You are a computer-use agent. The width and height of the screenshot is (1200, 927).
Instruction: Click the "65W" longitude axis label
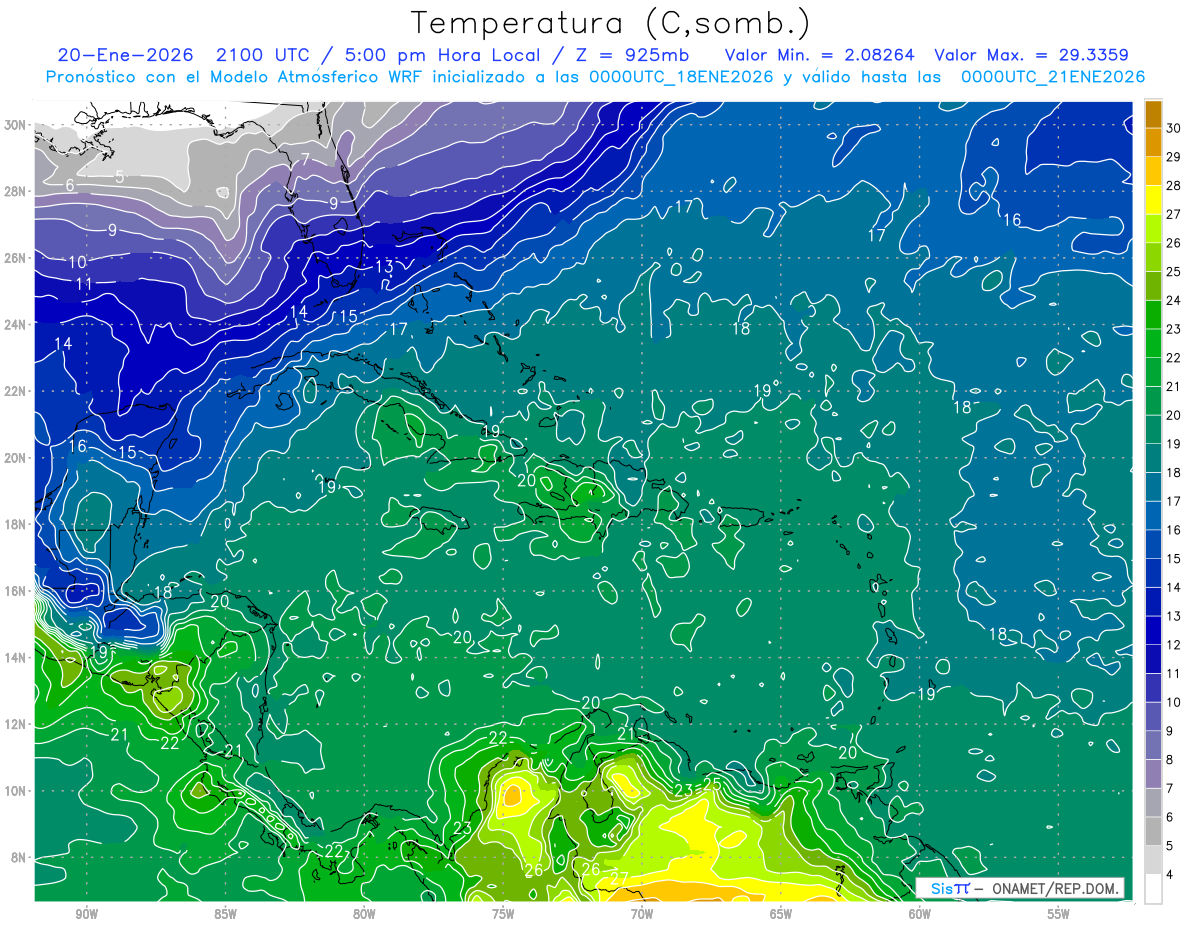tap(781, 914)
